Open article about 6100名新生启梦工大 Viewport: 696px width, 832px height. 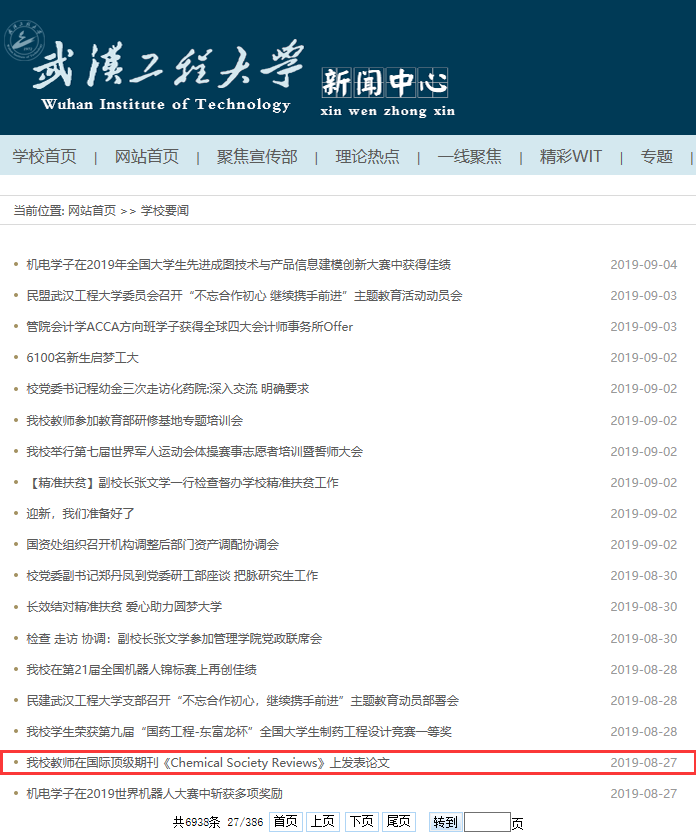(x=82, y=358)
